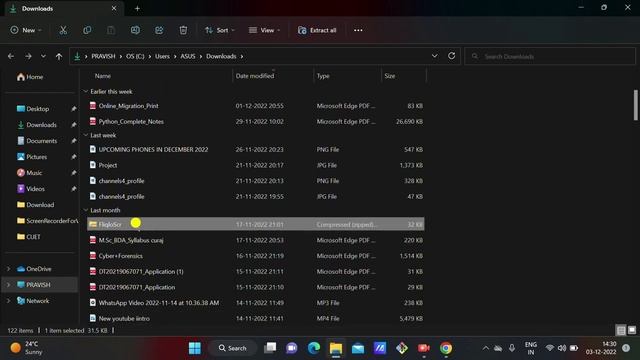Open the screen recorder taskbar icon

[x=424, y=348]
